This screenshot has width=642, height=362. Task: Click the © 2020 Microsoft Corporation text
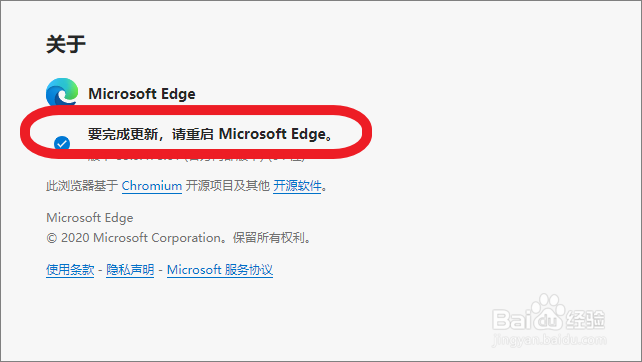point(133,238)
